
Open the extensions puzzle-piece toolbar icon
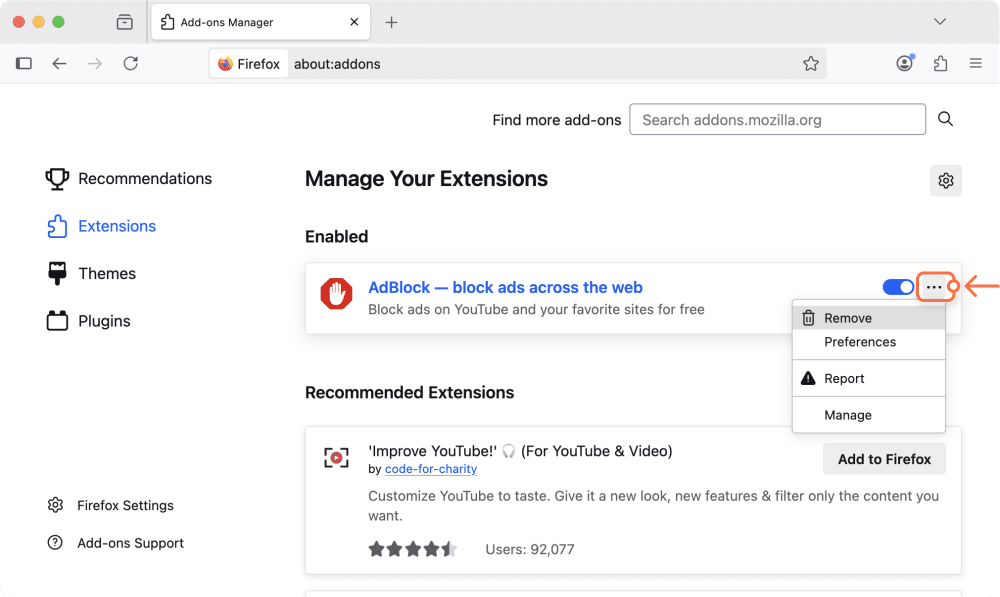click(x=940, y=63)
